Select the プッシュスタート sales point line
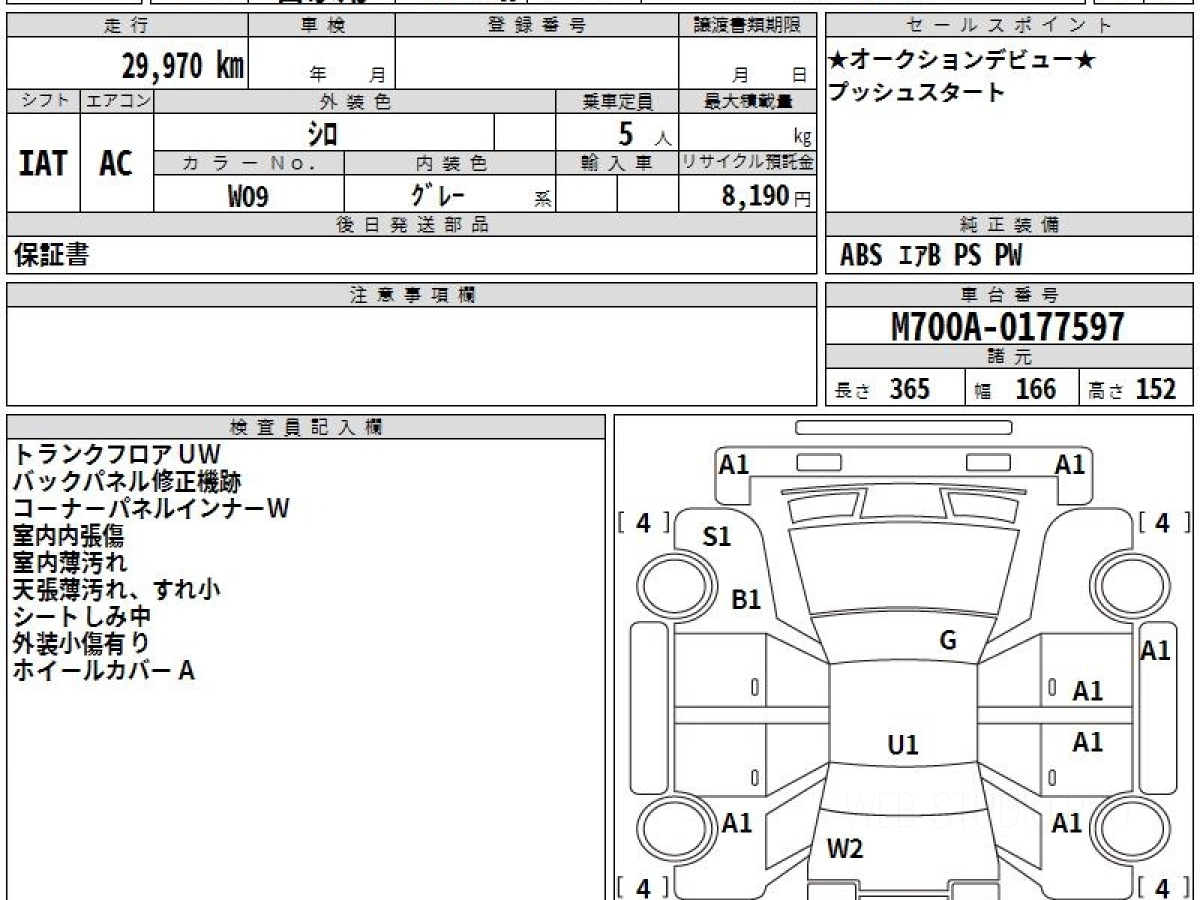 click(x=916, y=93)
